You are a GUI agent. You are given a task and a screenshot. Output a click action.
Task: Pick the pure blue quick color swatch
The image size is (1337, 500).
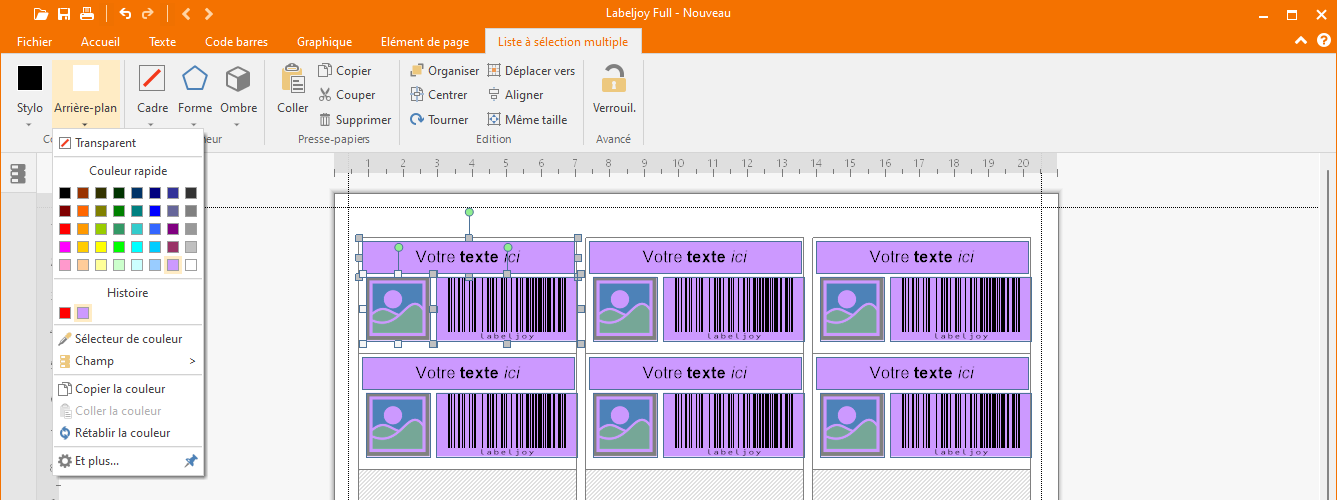155,211
